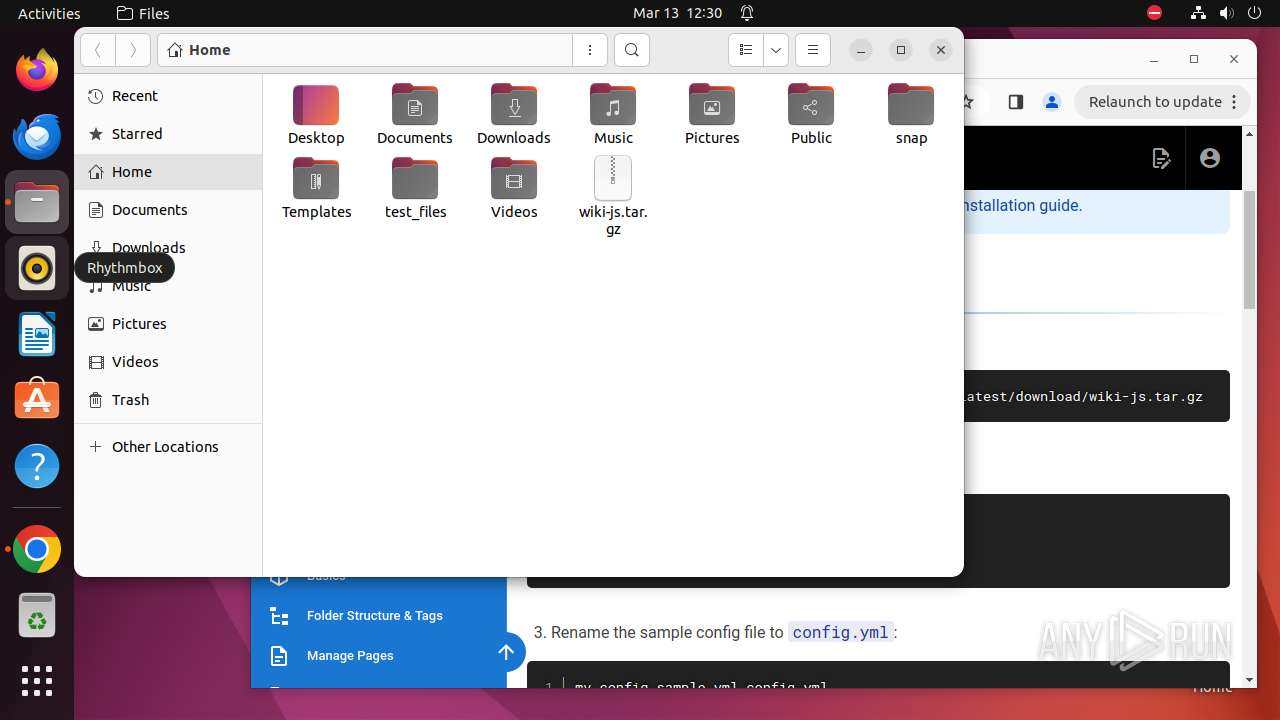Image resolution: width=1280 pixels, height=720 pixels.
Task: Click the Google Chrome dock icon
Action: point(37,550)
